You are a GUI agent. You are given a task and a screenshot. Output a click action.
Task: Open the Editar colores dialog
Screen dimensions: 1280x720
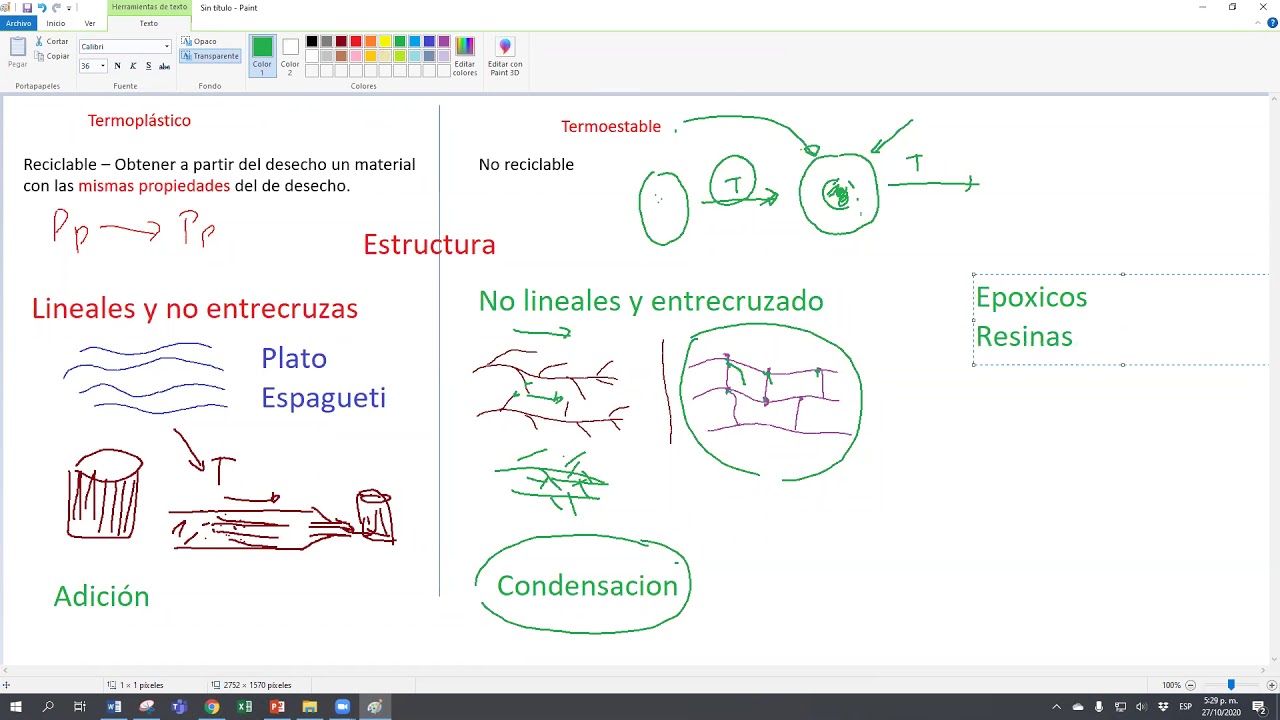coord(465,56)
